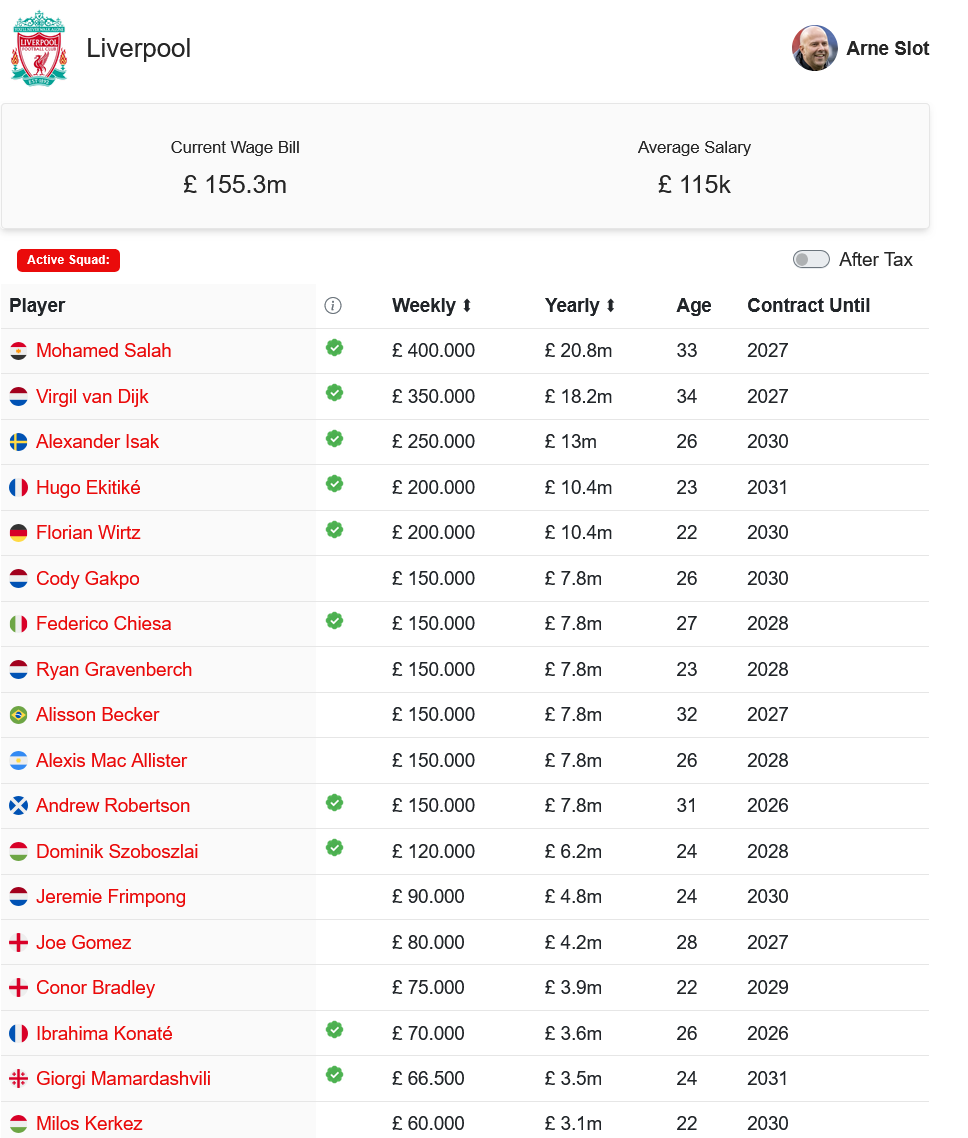Sort table by Weekly wage

432,306
